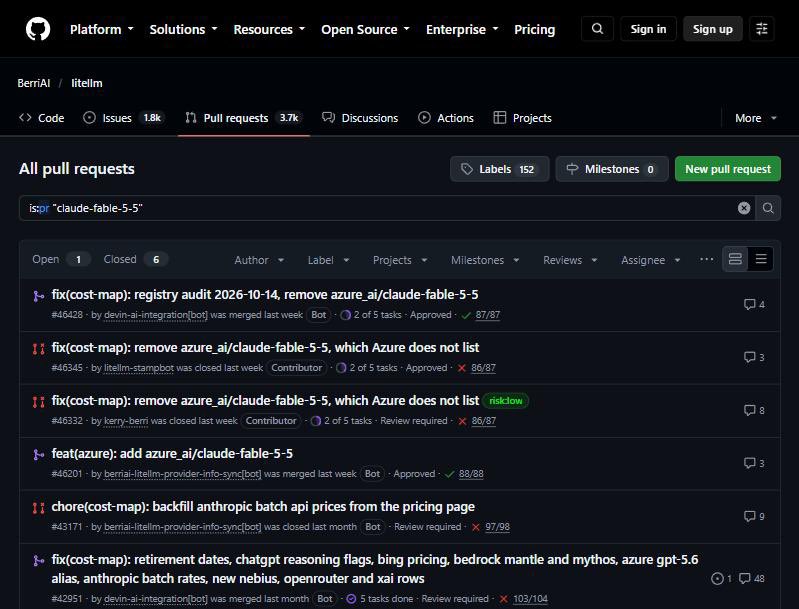Expand the Platform menu
799x609 pixels.
coord(101,30)
